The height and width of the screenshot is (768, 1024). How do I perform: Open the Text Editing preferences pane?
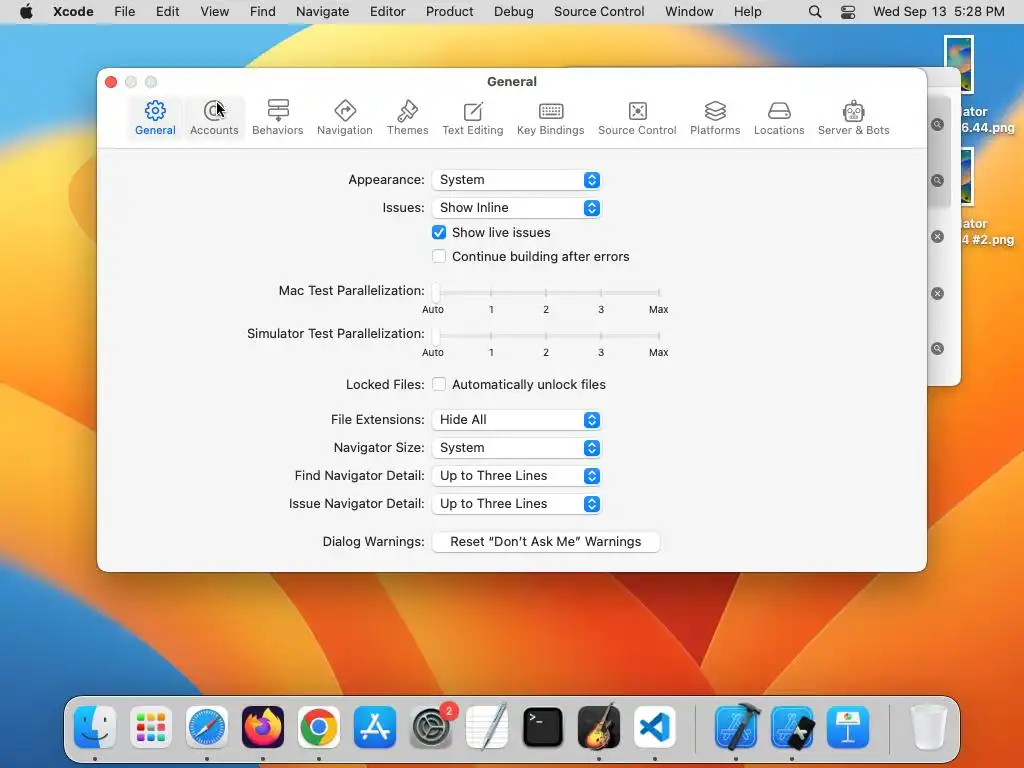point(473,118)
